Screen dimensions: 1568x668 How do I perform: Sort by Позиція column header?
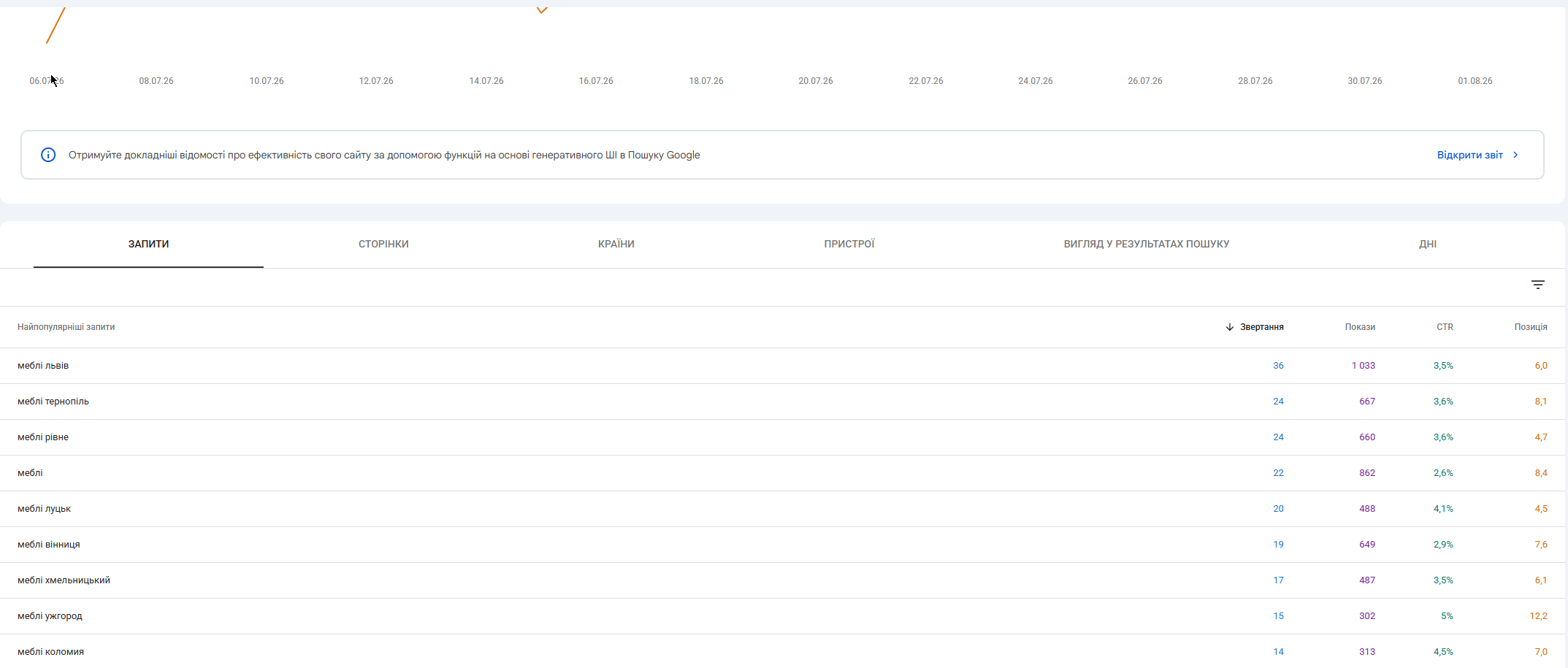[1531, 327]
